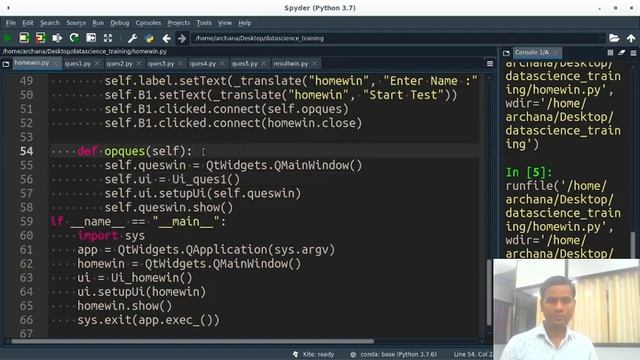Image resolution: width=640 pixels, height=360 pixels.
Task: Click the Run selection or current line icon
Action: [57, 38]
